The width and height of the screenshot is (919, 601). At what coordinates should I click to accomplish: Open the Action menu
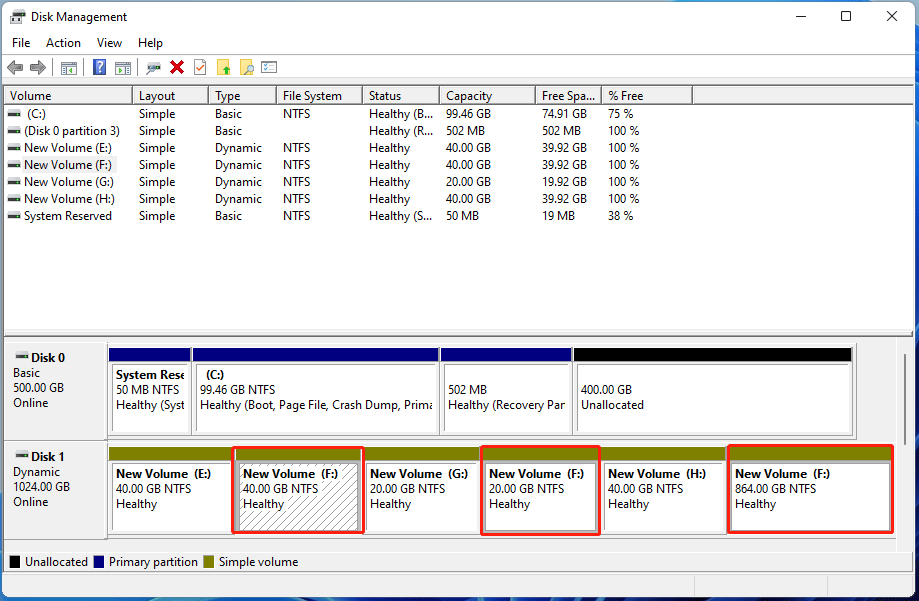pos(63,43)
